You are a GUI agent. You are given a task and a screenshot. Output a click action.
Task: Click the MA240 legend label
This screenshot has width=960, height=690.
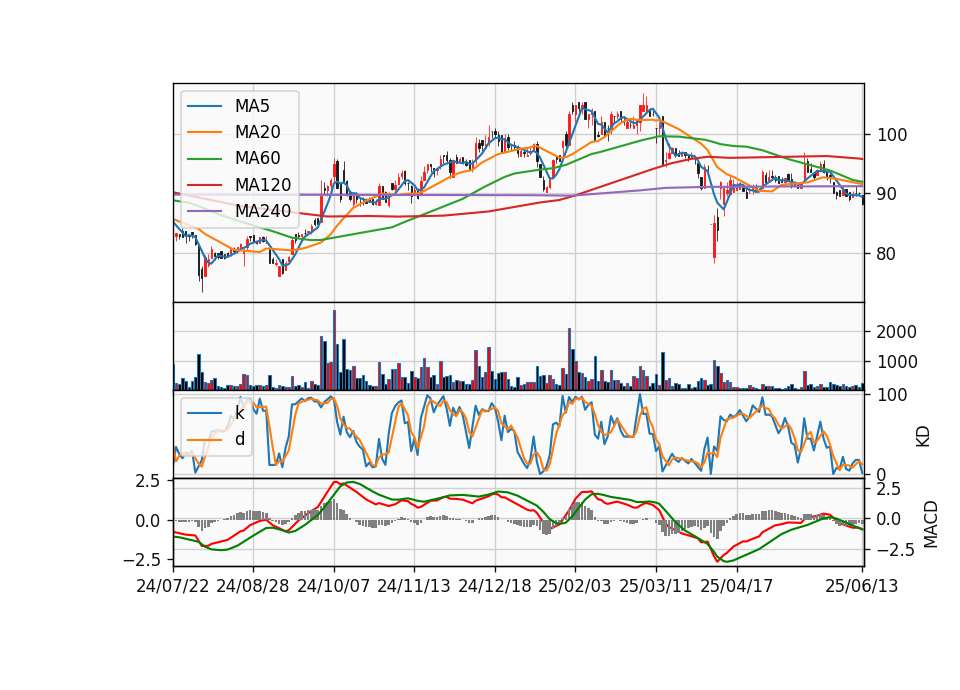tap(263, 211)
